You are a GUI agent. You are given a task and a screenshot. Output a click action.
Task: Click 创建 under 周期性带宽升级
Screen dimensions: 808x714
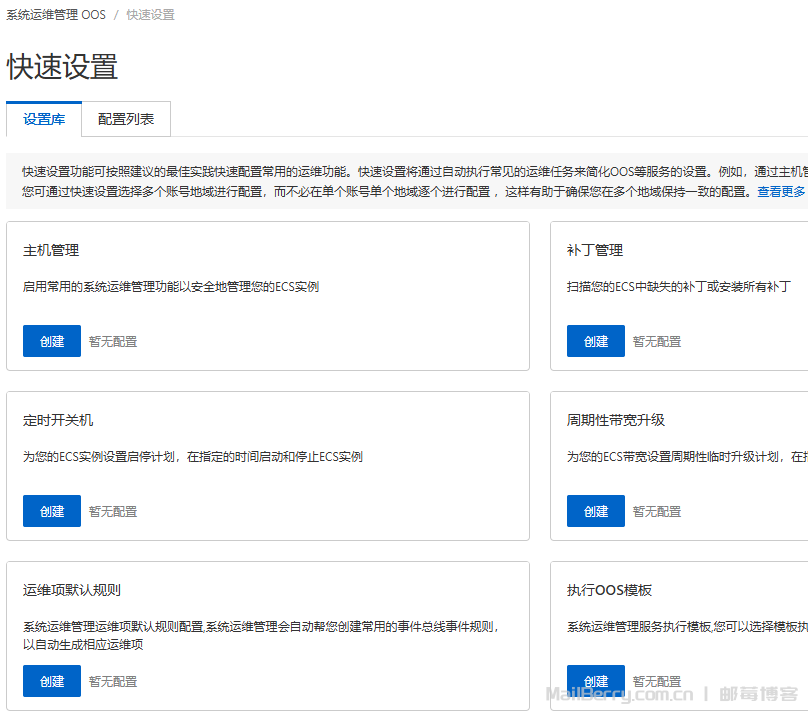tap(596, 511)
